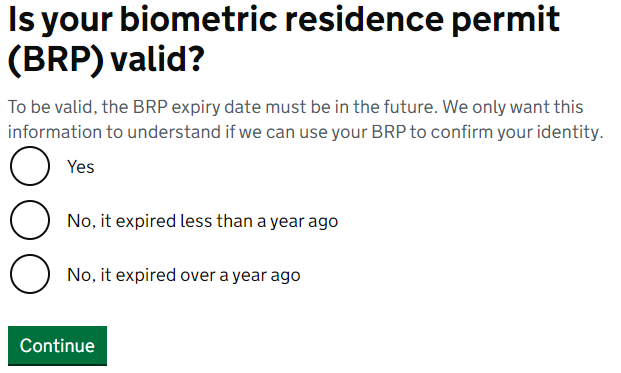The image size is (621, 373).
Task: Tick the first empty circle beside Yes
Action: [x=30, y=166]
